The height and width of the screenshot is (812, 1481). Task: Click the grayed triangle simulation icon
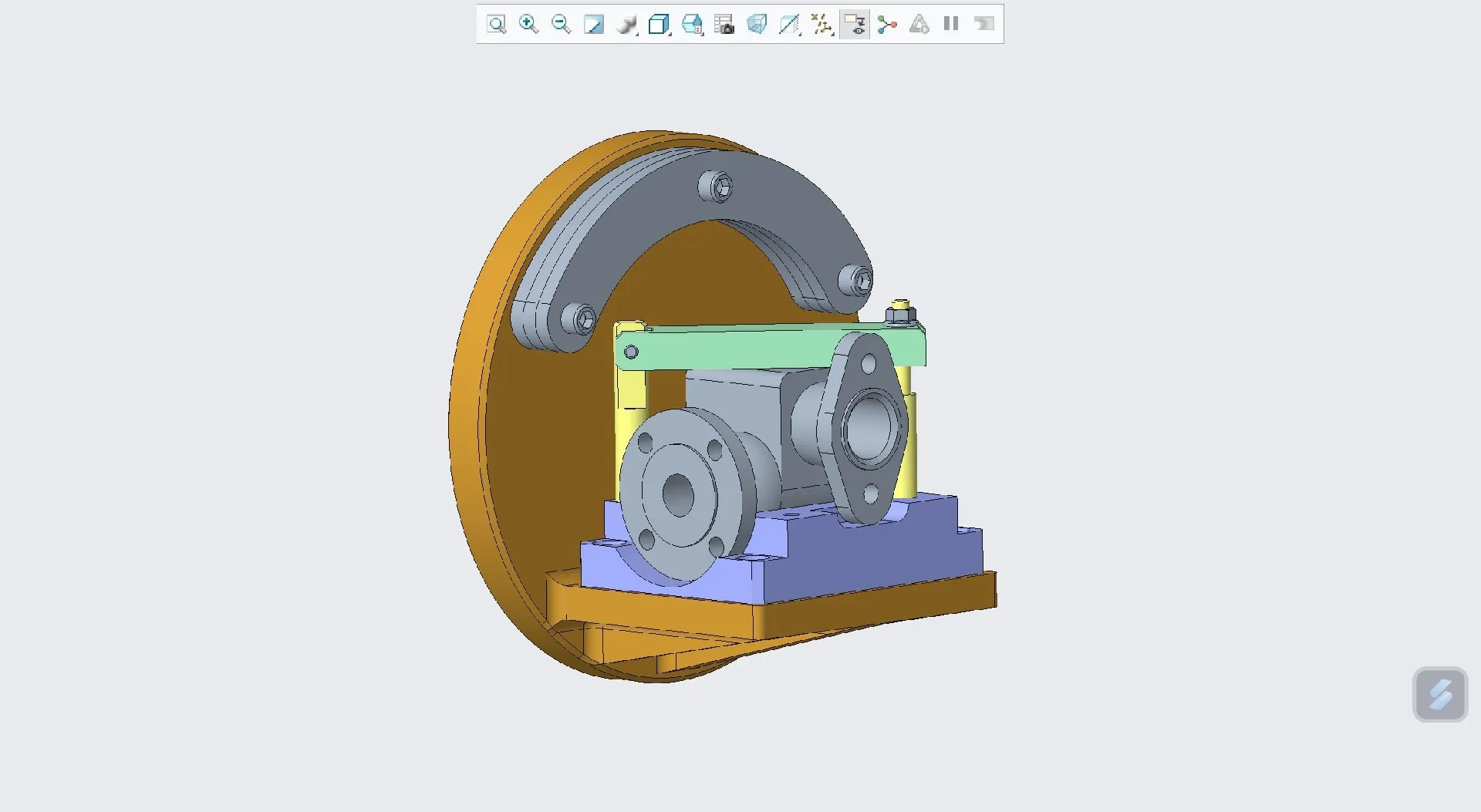tap(919, 25)
